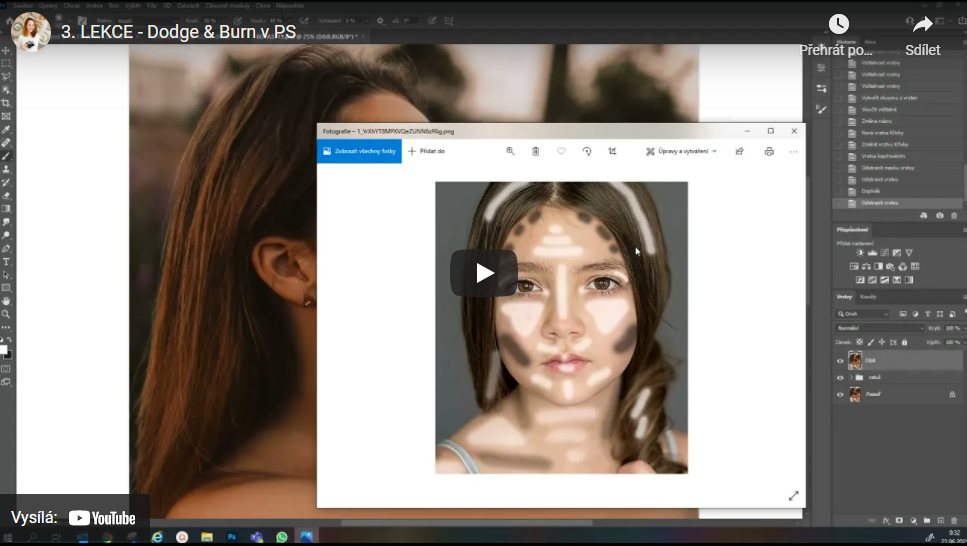This screenshot has width=967, height=546.
Task: Open the Vrstva menu
Action: coord(94,6)
